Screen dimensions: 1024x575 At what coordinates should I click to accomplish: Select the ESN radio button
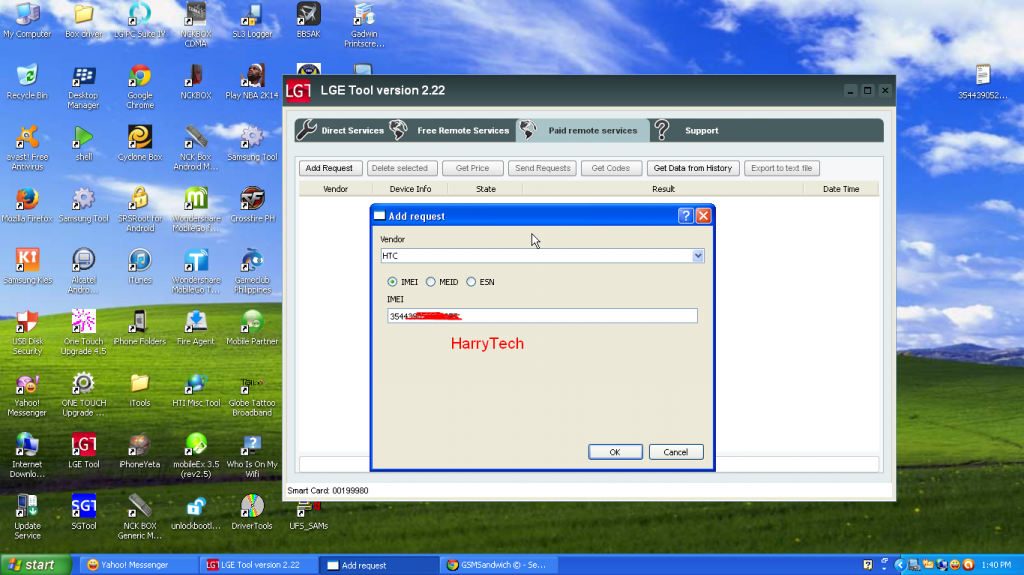472,282
